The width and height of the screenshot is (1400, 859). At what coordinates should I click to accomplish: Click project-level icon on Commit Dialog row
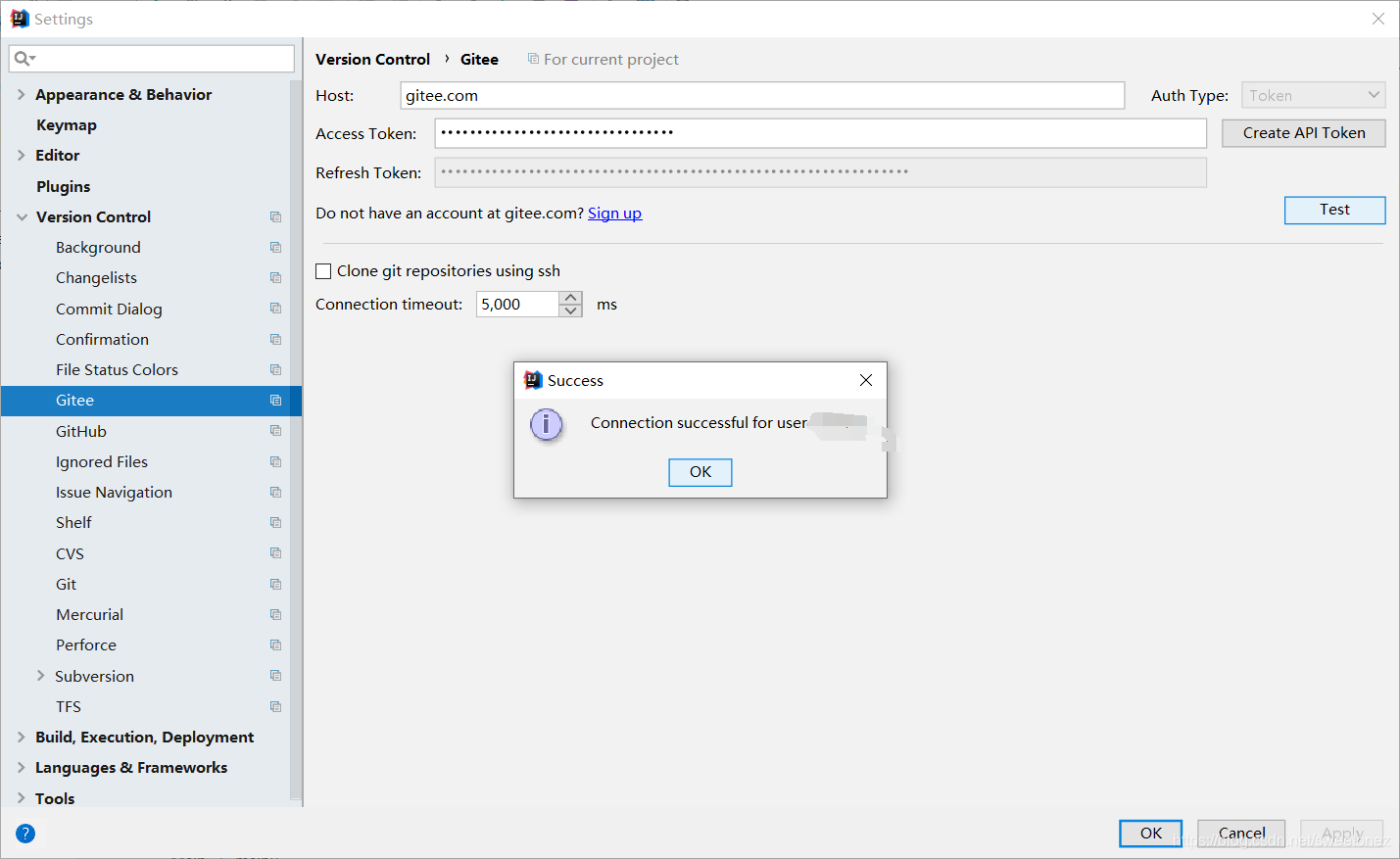point(275,309)
